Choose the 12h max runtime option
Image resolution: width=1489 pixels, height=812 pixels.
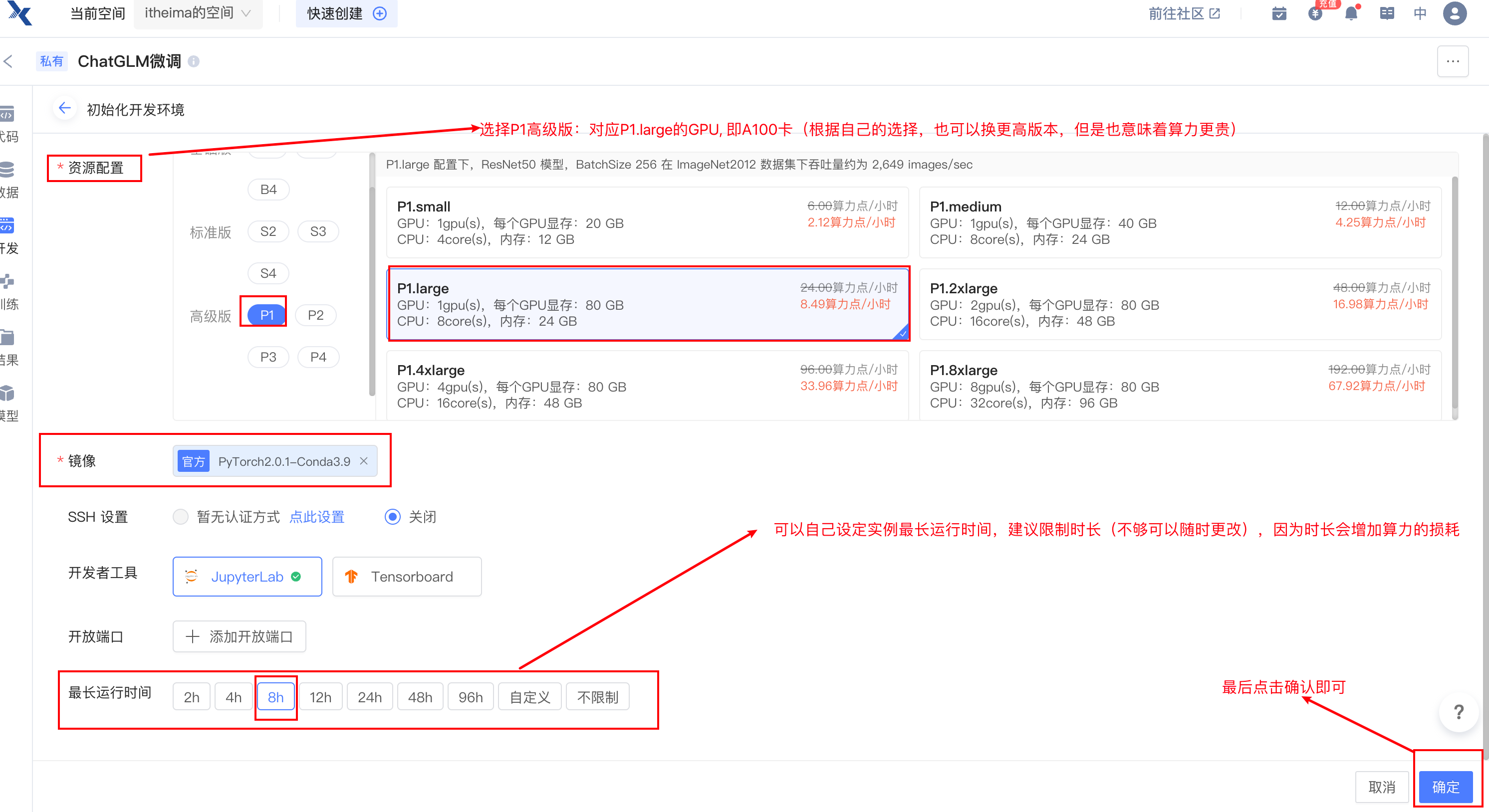[320, 697]
